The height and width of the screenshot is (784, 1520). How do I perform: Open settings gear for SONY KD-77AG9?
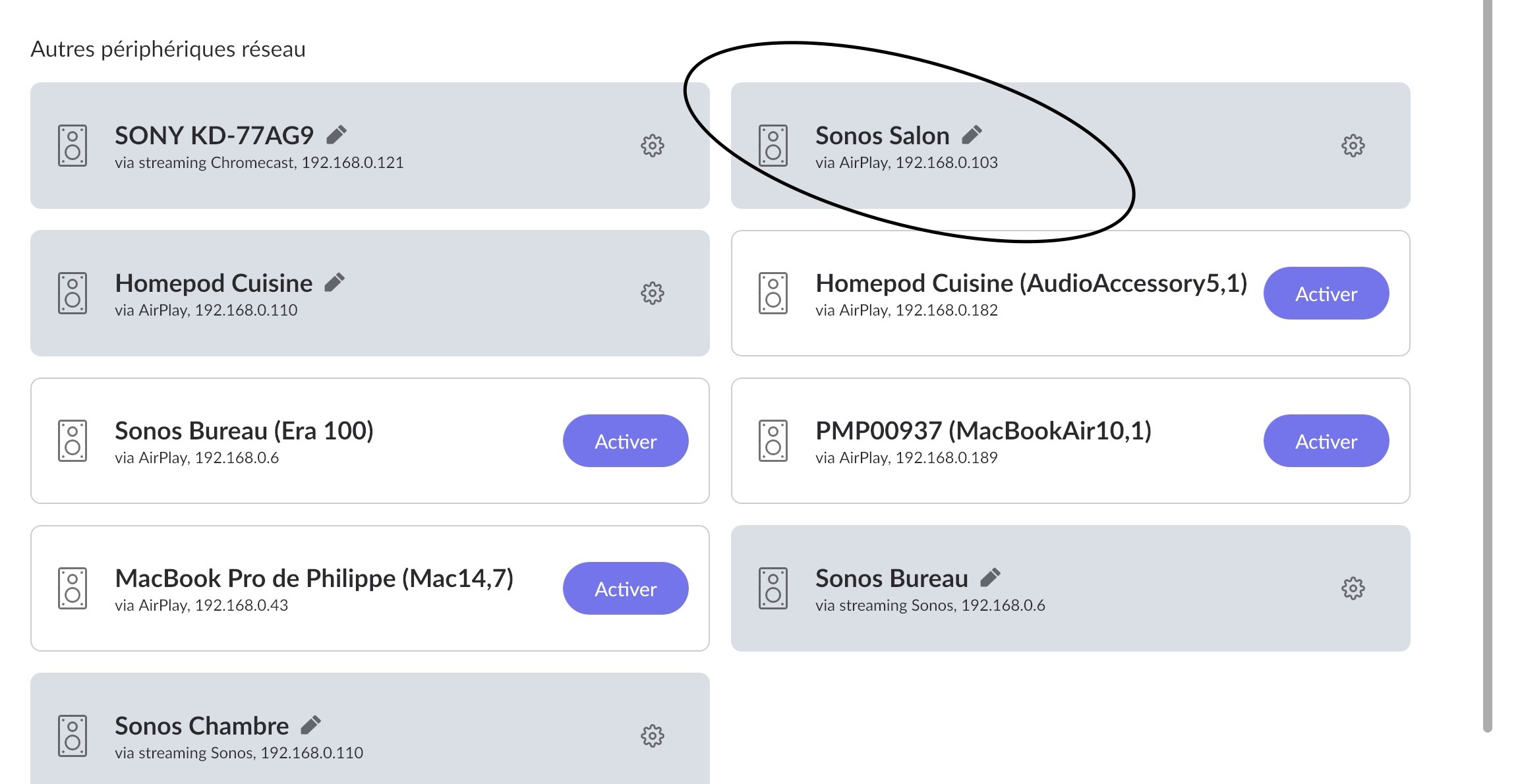(652, 146)
